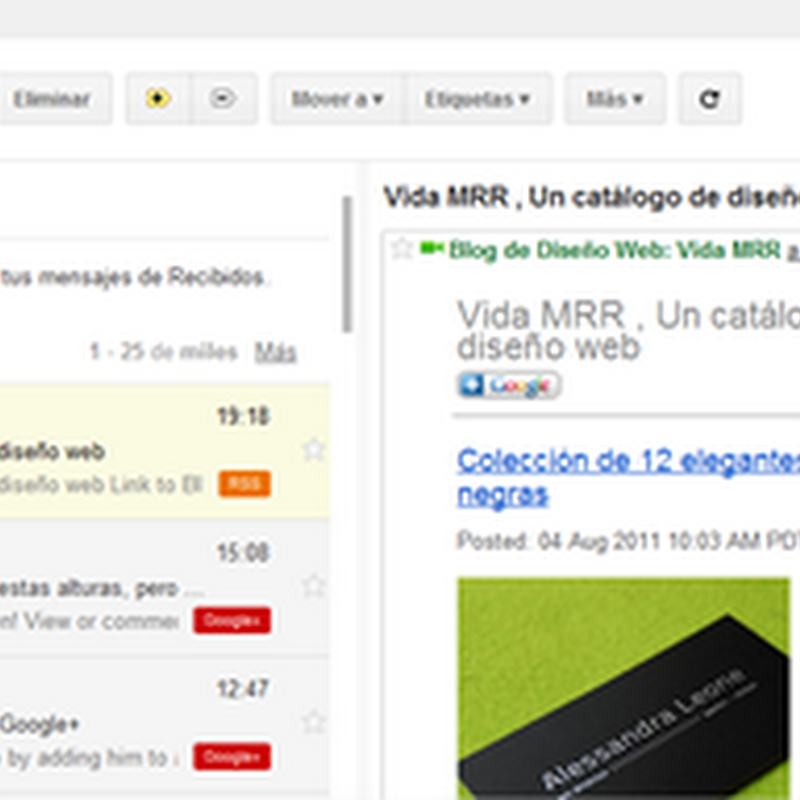Click the green video camera icon by sender
The height and width of the screenshot is (800, 800).
(x=432, y=249)
